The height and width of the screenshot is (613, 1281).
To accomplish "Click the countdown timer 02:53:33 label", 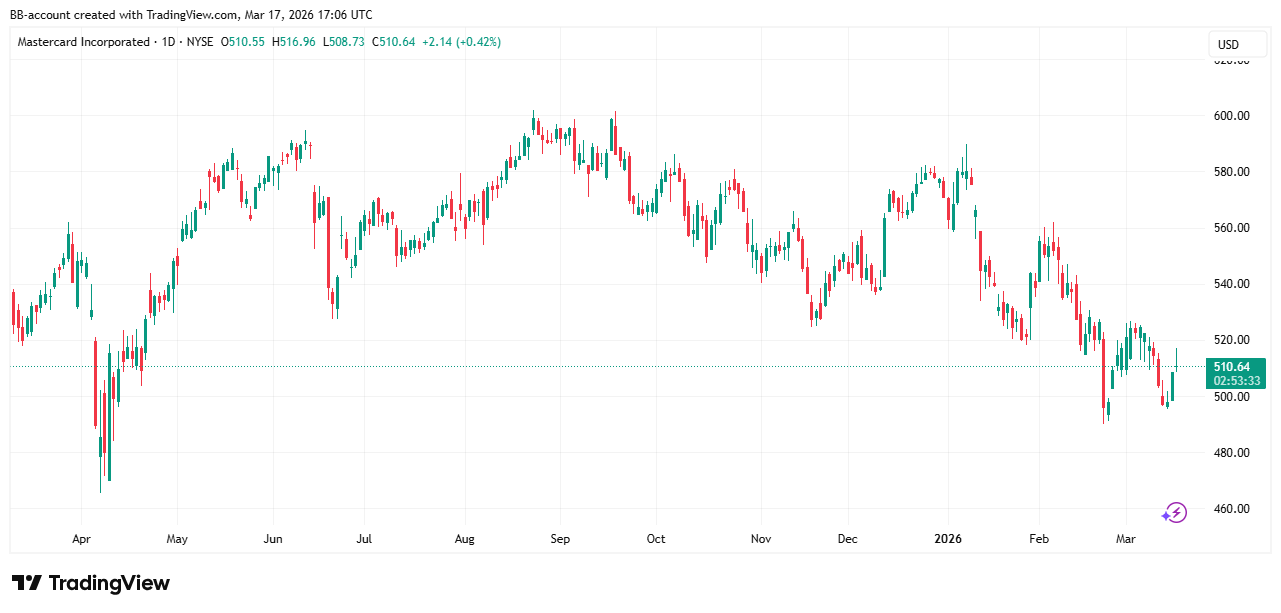I will (x=1237, y=381).
